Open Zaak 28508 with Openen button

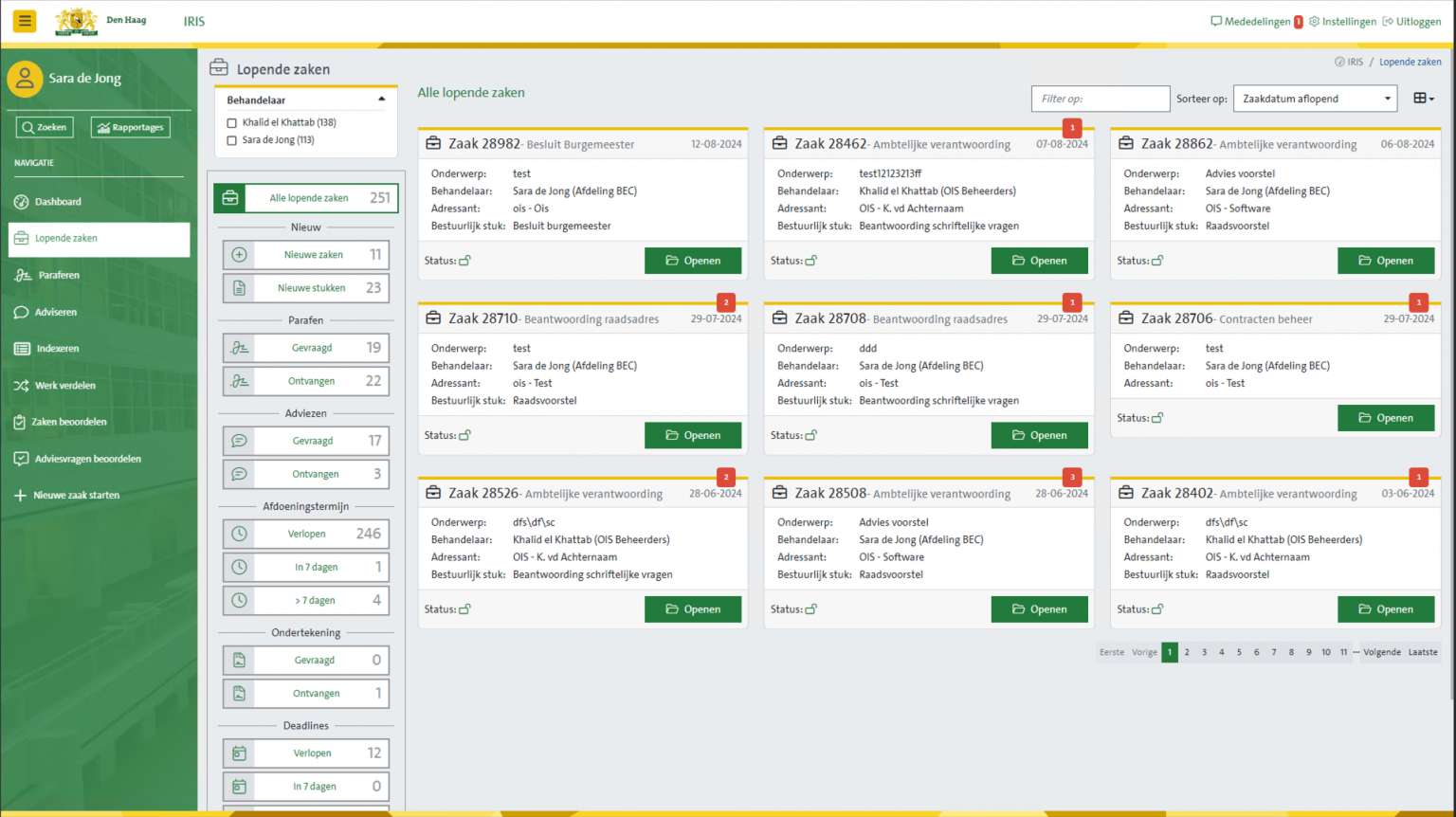tap(1039, 609)
